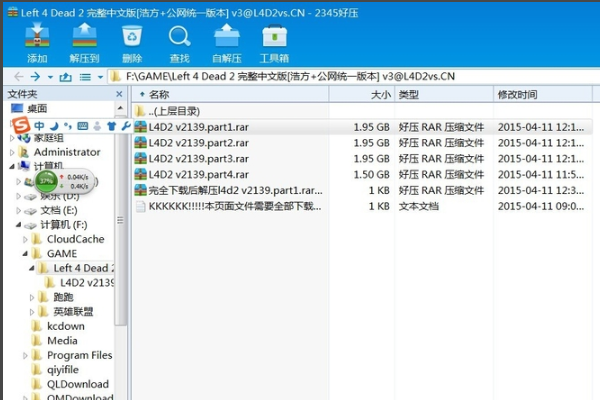This screenshot has width=600, height=400.
Task: Click folder tree scroll up arrow
Action: click(x=120, y=108)
